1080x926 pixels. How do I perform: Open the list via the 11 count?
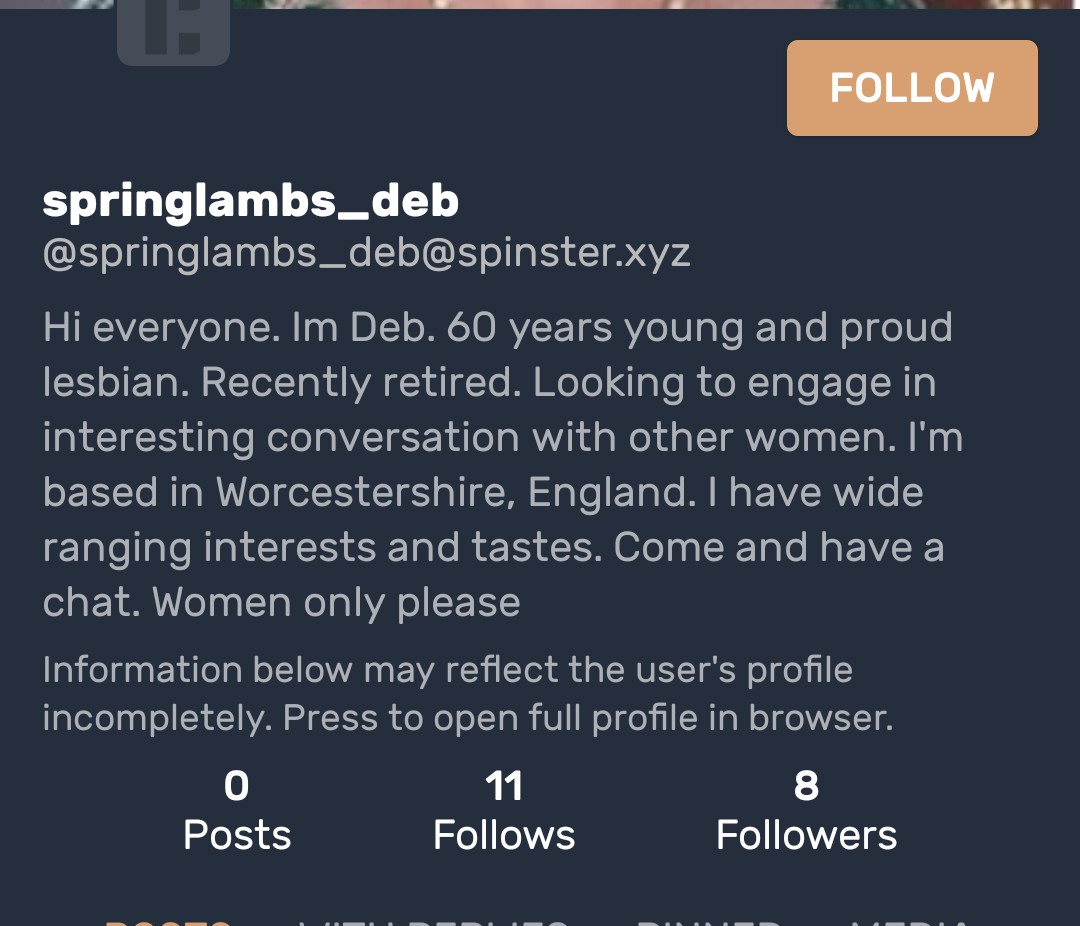tap(504, 786)
